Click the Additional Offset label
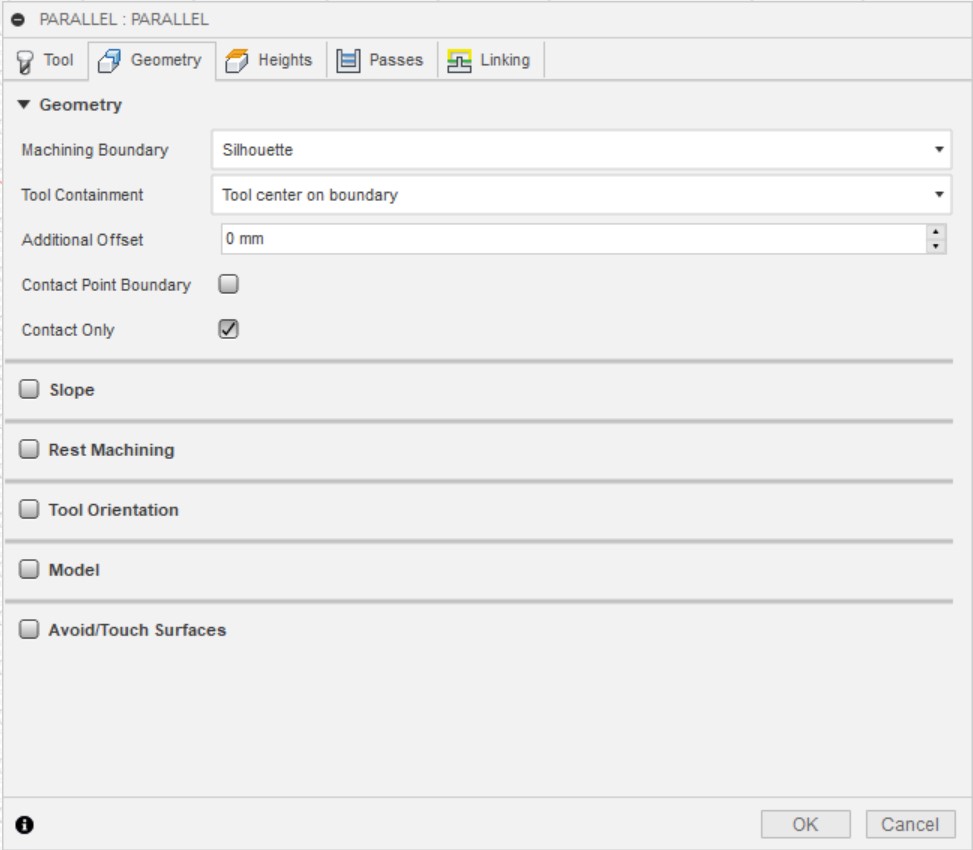This screenshot has height=850, width=973. [x=83, y=240]
